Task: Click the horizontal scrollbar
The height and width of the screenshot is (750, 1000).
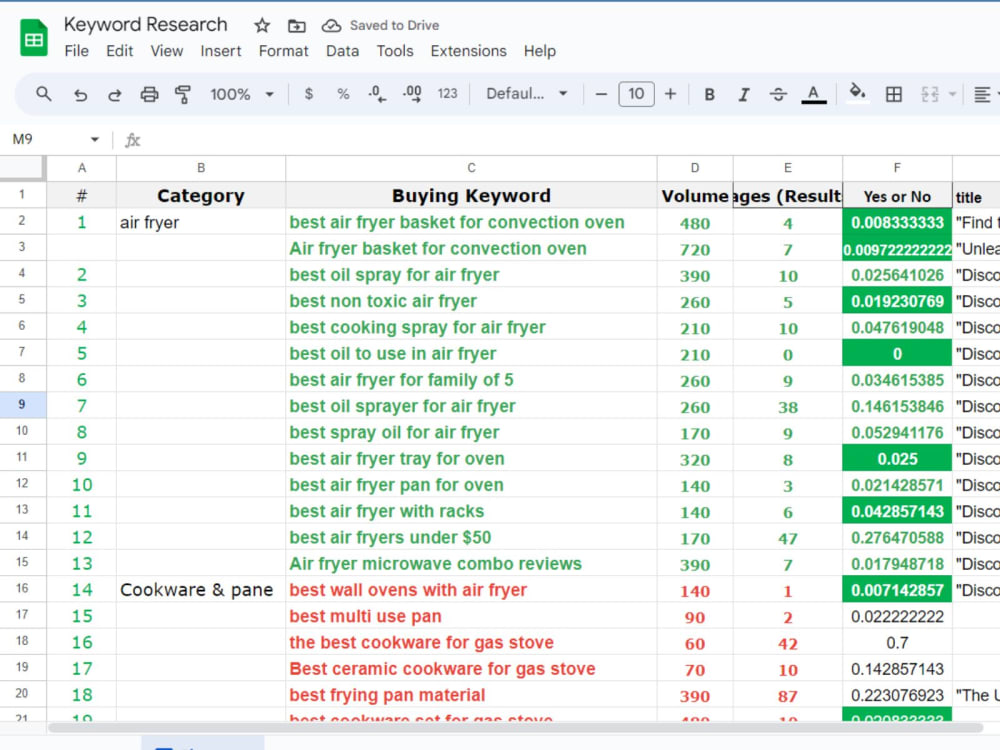Action: pyautogui.click(x=515, y=728)
